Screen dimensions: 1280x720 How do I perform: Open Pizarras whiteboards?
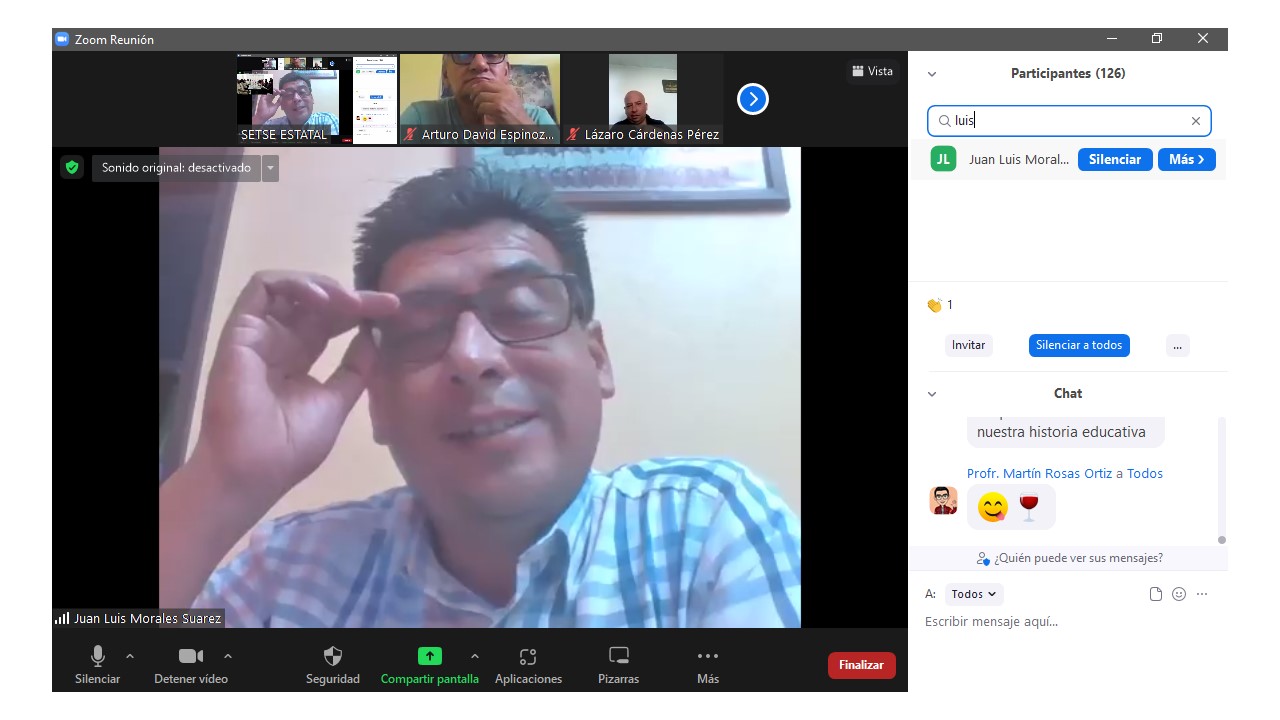tap(619, 665)
